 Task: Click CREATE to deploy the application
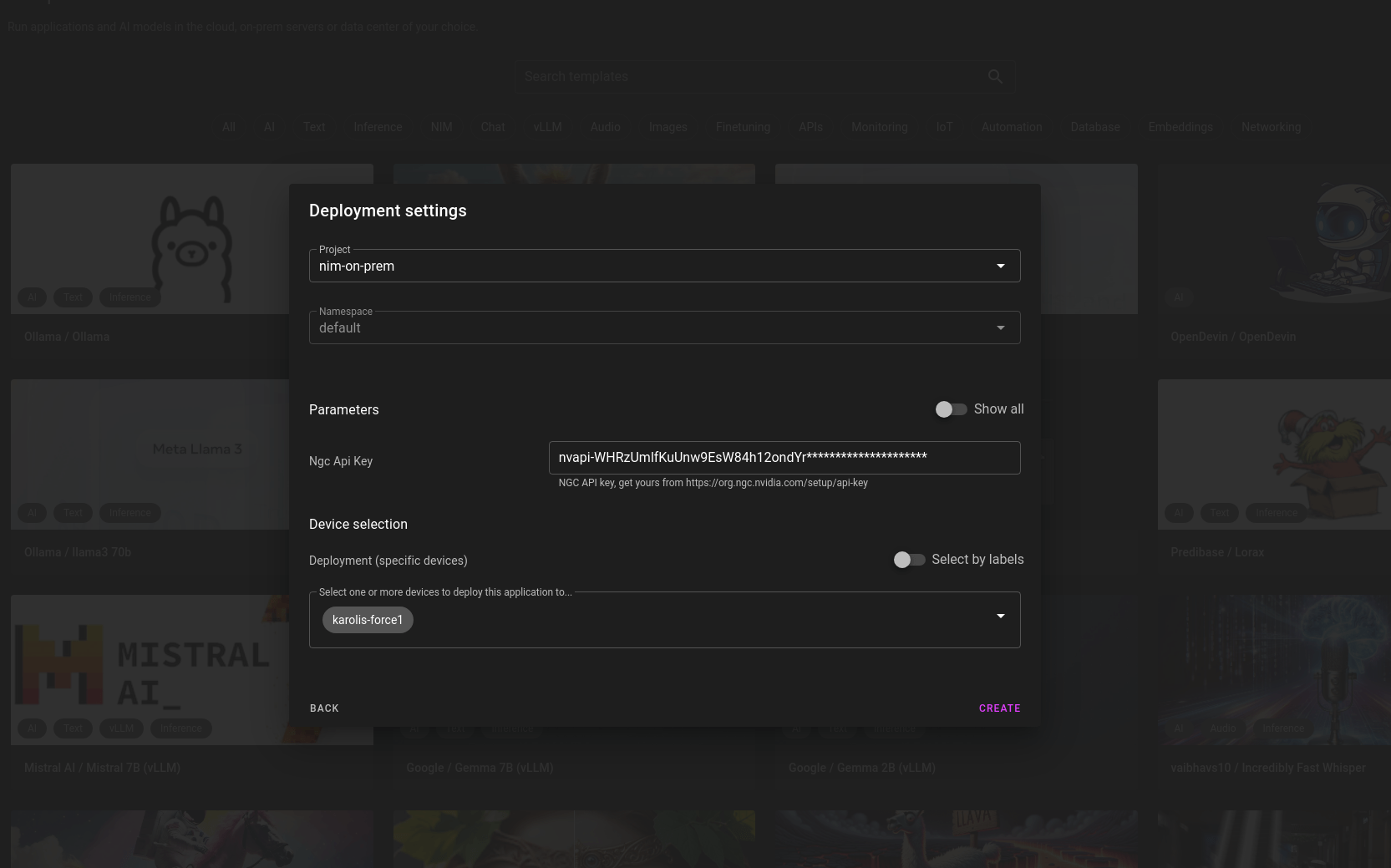click(999, 708)
